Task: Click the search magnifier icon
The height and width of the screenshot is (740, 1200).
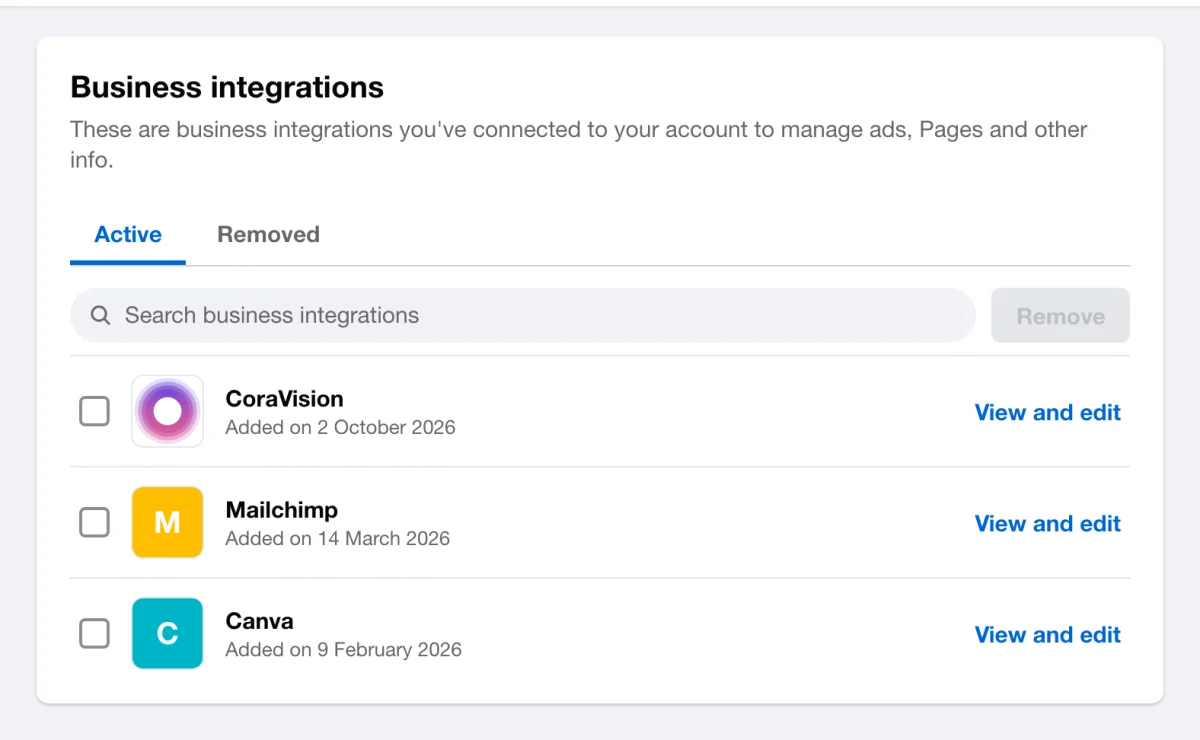Action: point(100,316)
